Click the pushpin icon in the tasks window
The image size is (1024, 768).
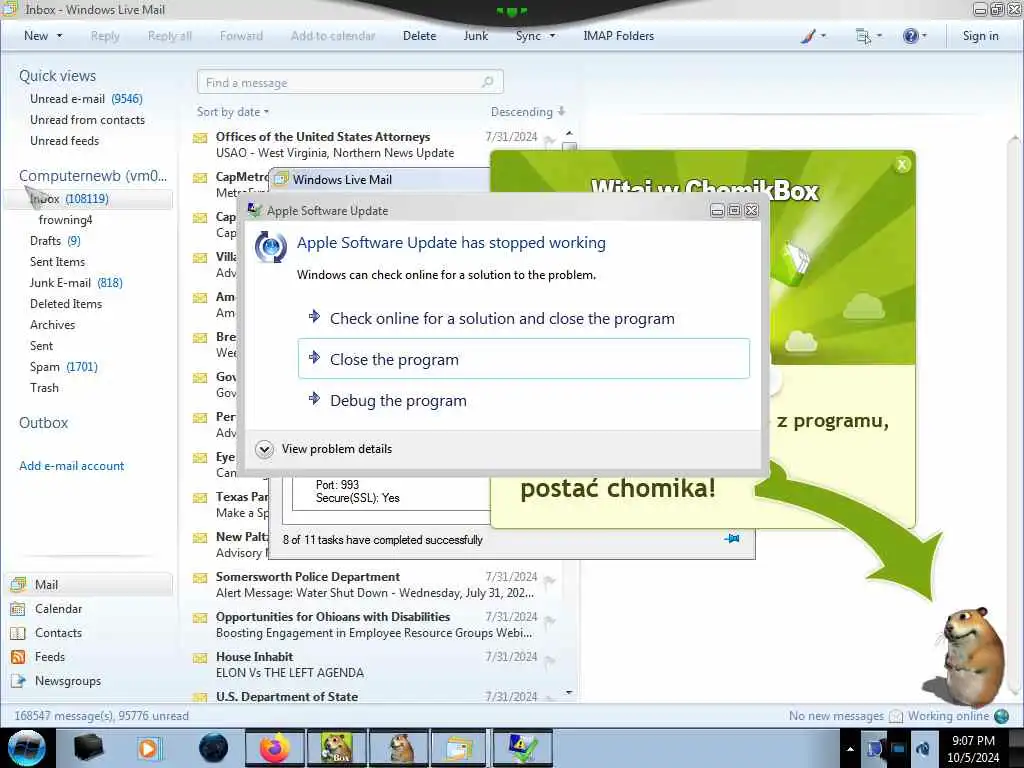(x=732, y=539)
